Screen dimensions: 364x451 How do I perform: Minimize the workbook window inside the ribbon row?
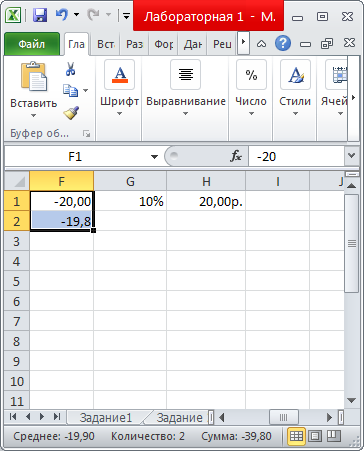pos(305,44)
